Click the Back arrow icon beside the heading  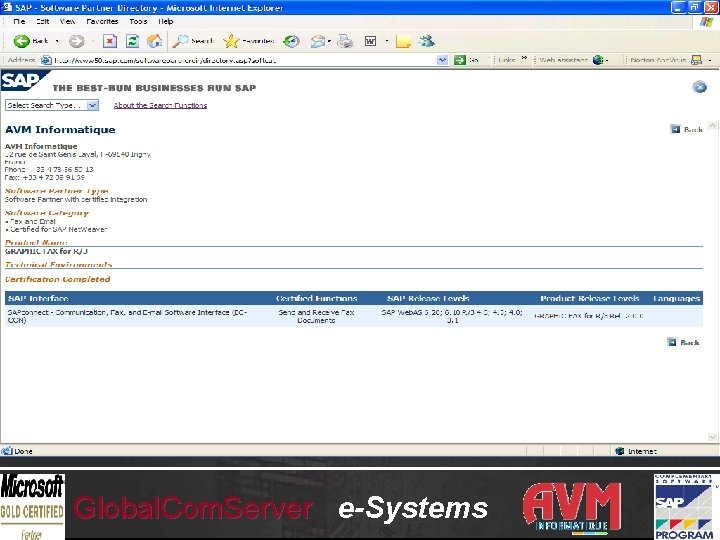[675, 129]
